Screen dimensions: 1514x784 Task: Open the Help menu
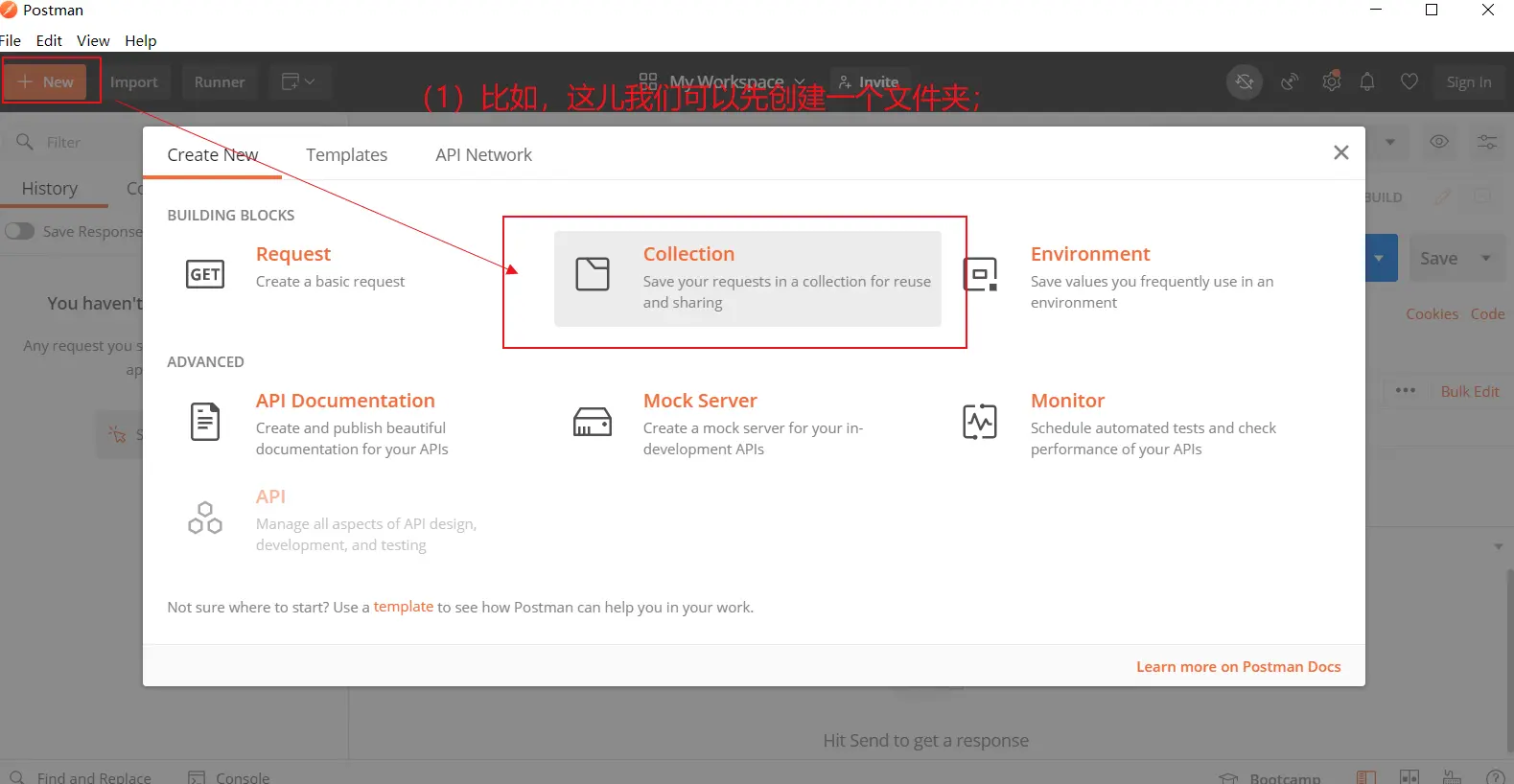click(x=140, y=40)
